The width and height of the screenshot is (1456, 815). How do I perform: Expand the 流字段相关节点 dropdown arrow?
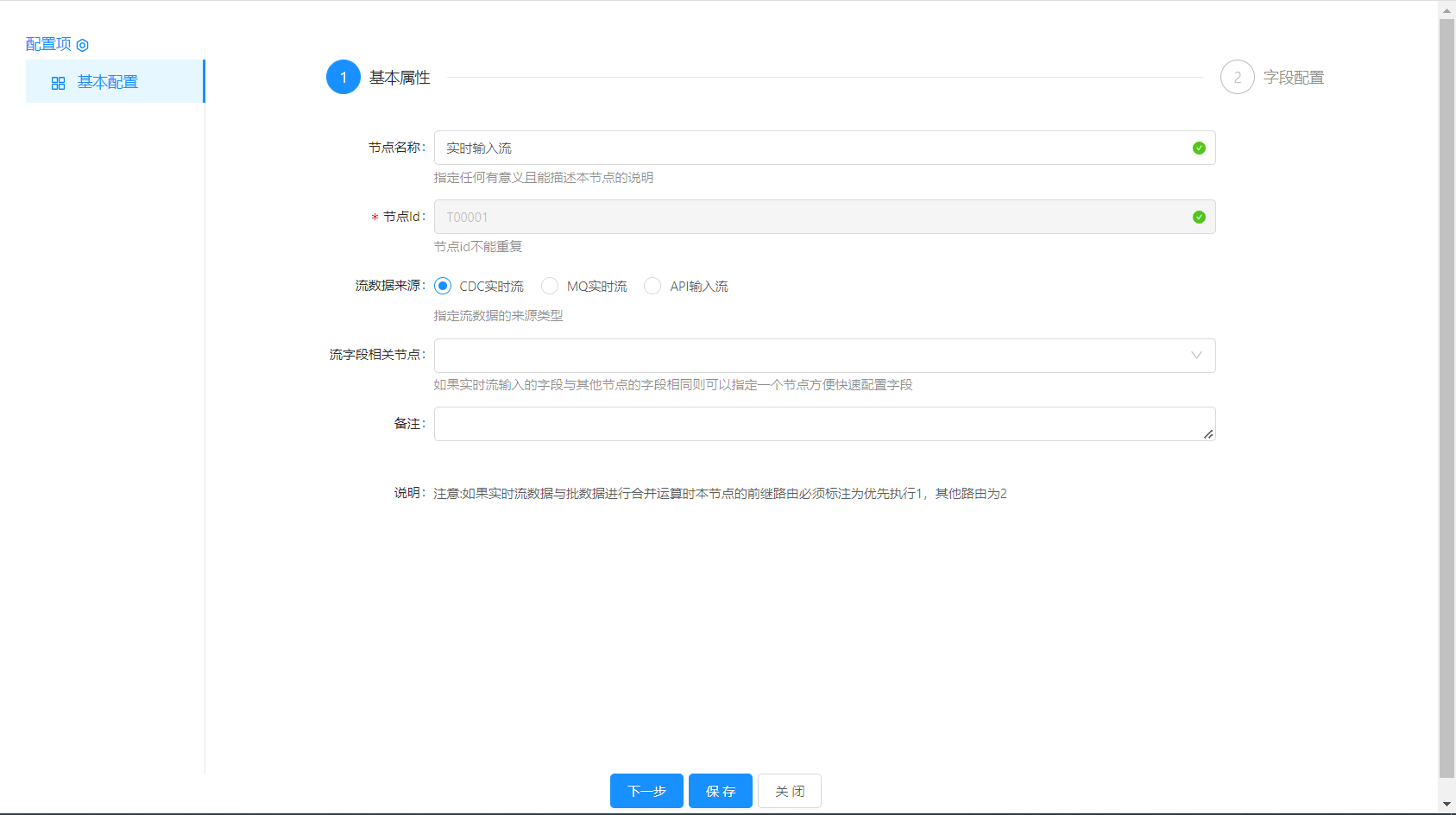point(1196,356)
